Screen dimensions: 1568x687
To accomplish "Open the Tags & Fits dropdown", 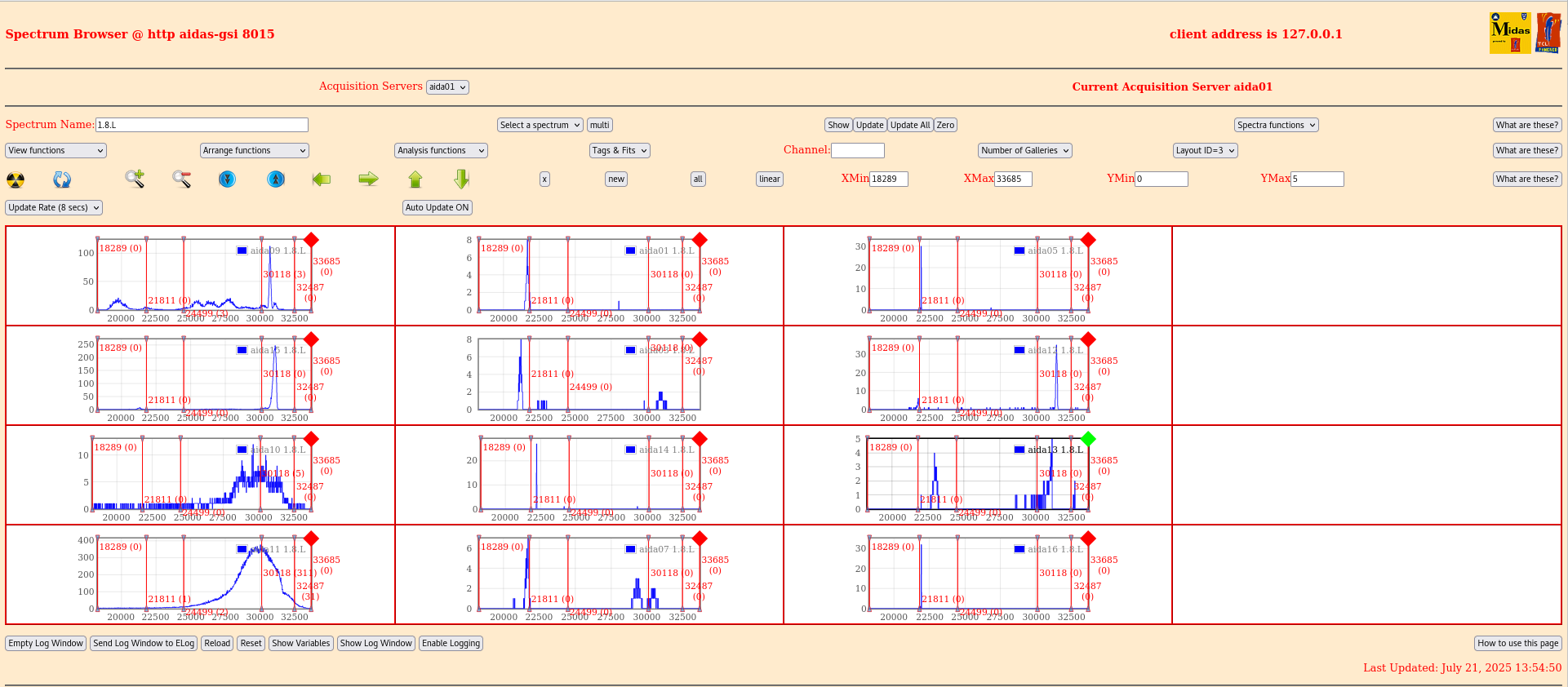I will click(x=620, y=151).
